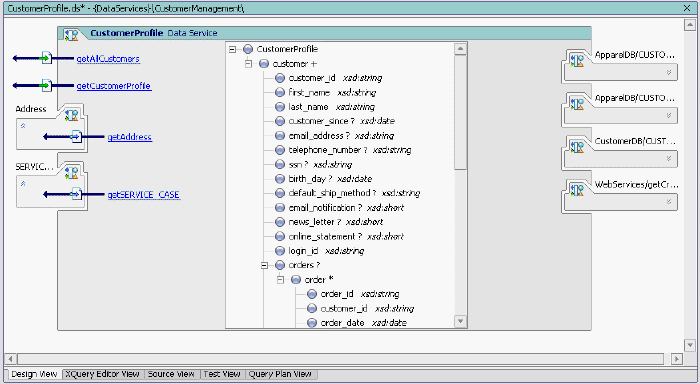Open the getAddress function link

click(x=129, y=137)
